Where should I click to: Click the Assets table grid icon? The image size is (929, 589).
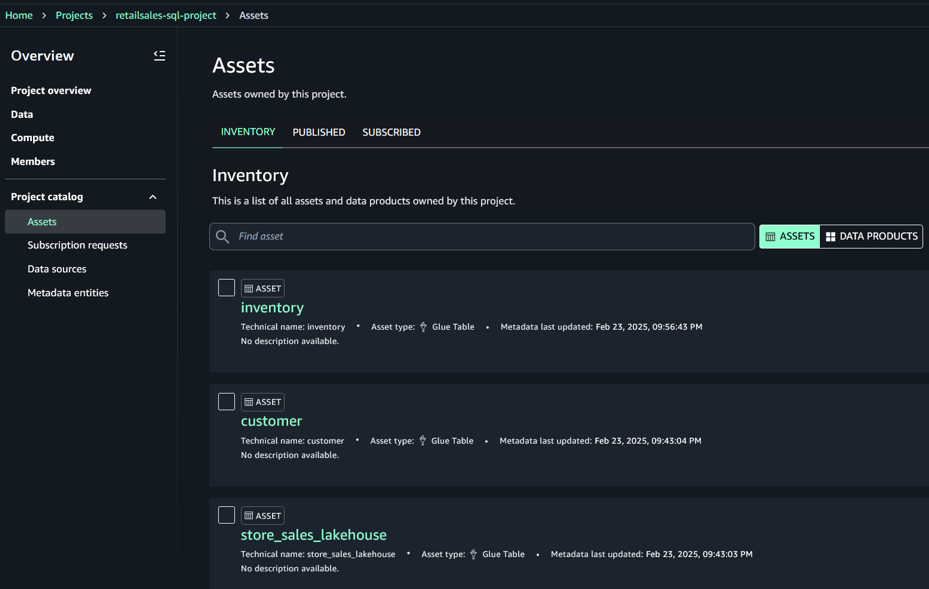point(770,237)
